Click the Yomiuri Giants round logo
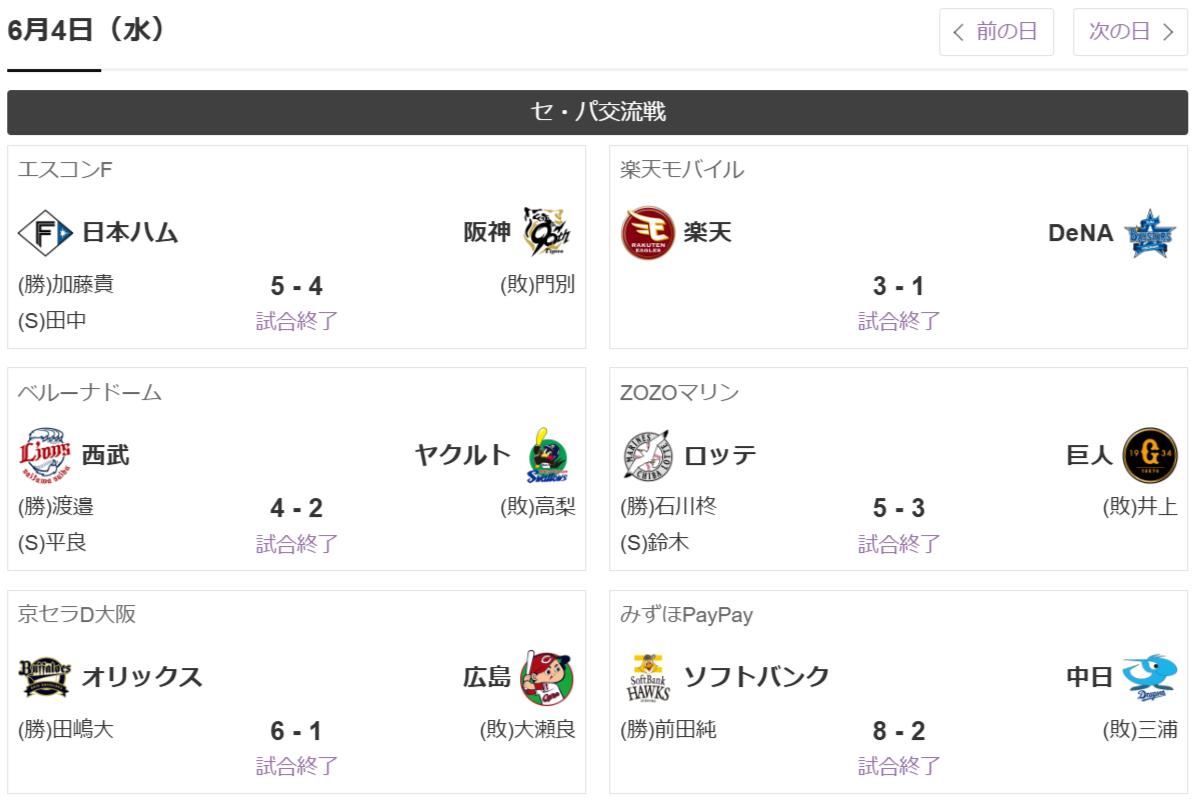1196x804 pixels. pos(1150,455)
